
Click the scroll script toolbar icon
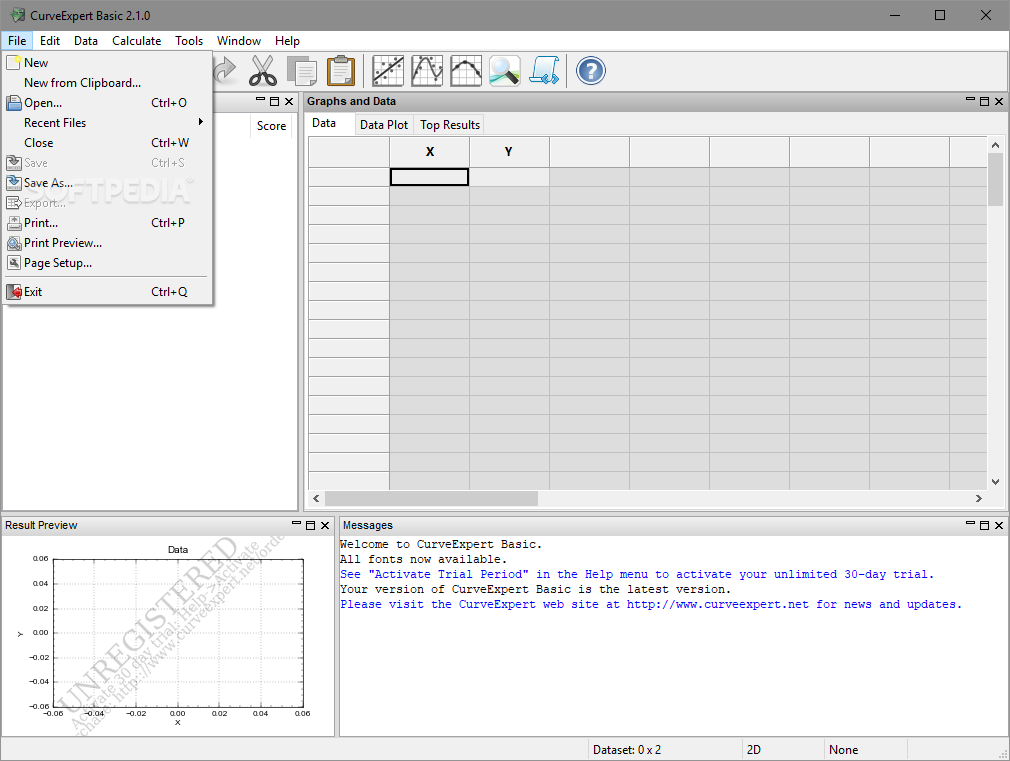(544, 70)
